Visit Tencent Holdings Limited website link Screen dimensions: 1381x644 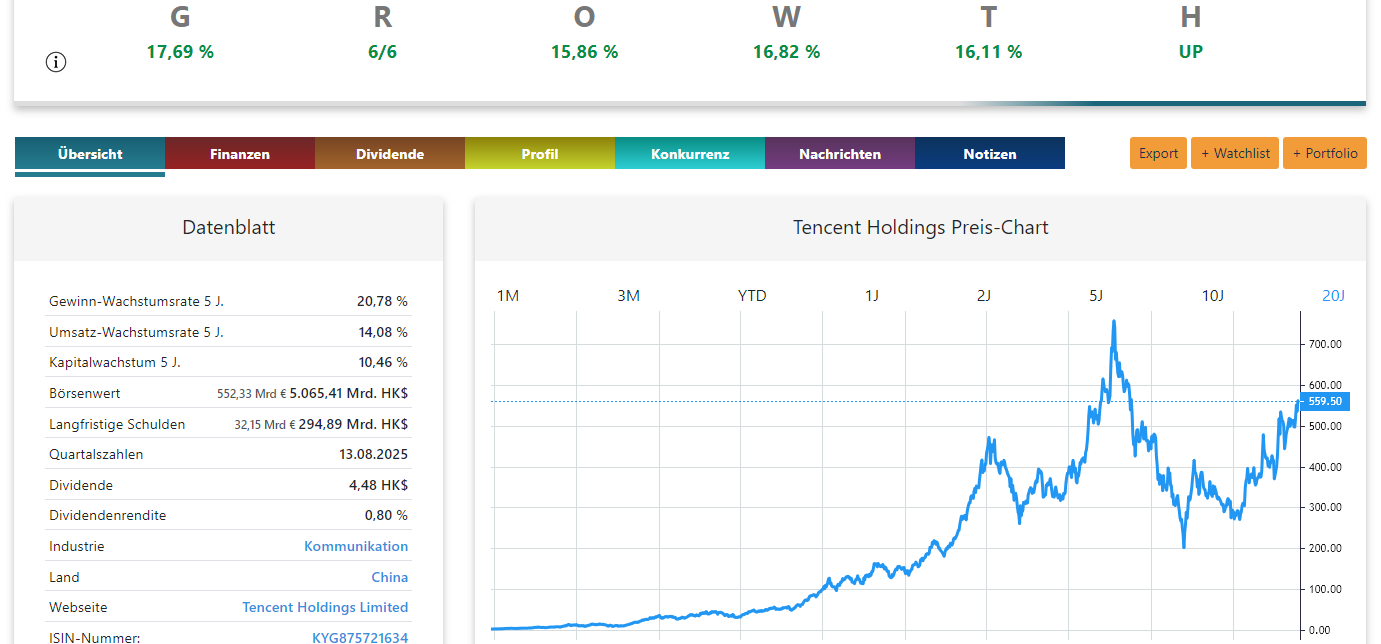click(x=325, y=607)
